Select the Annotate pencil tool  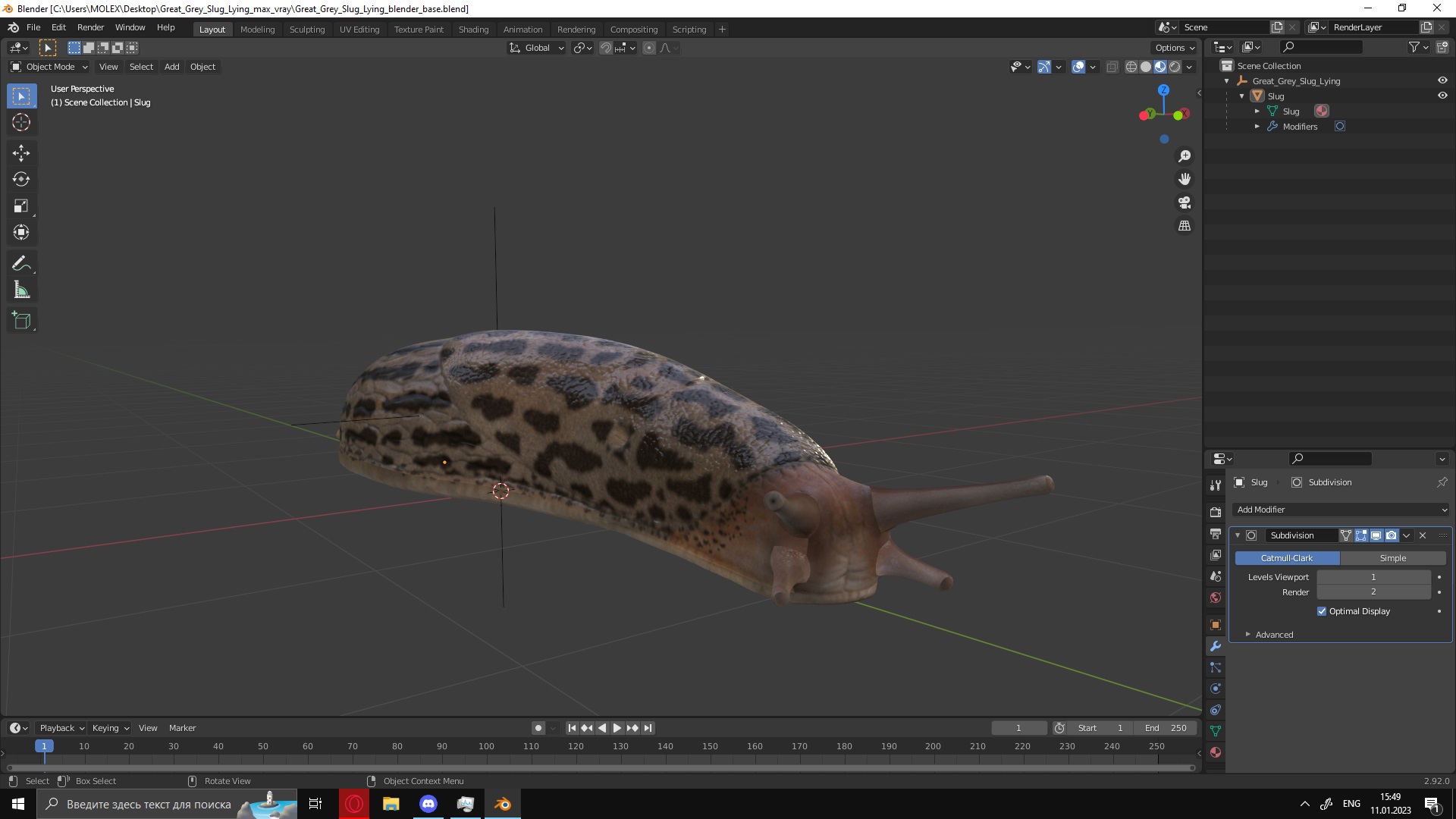(21, 263)
